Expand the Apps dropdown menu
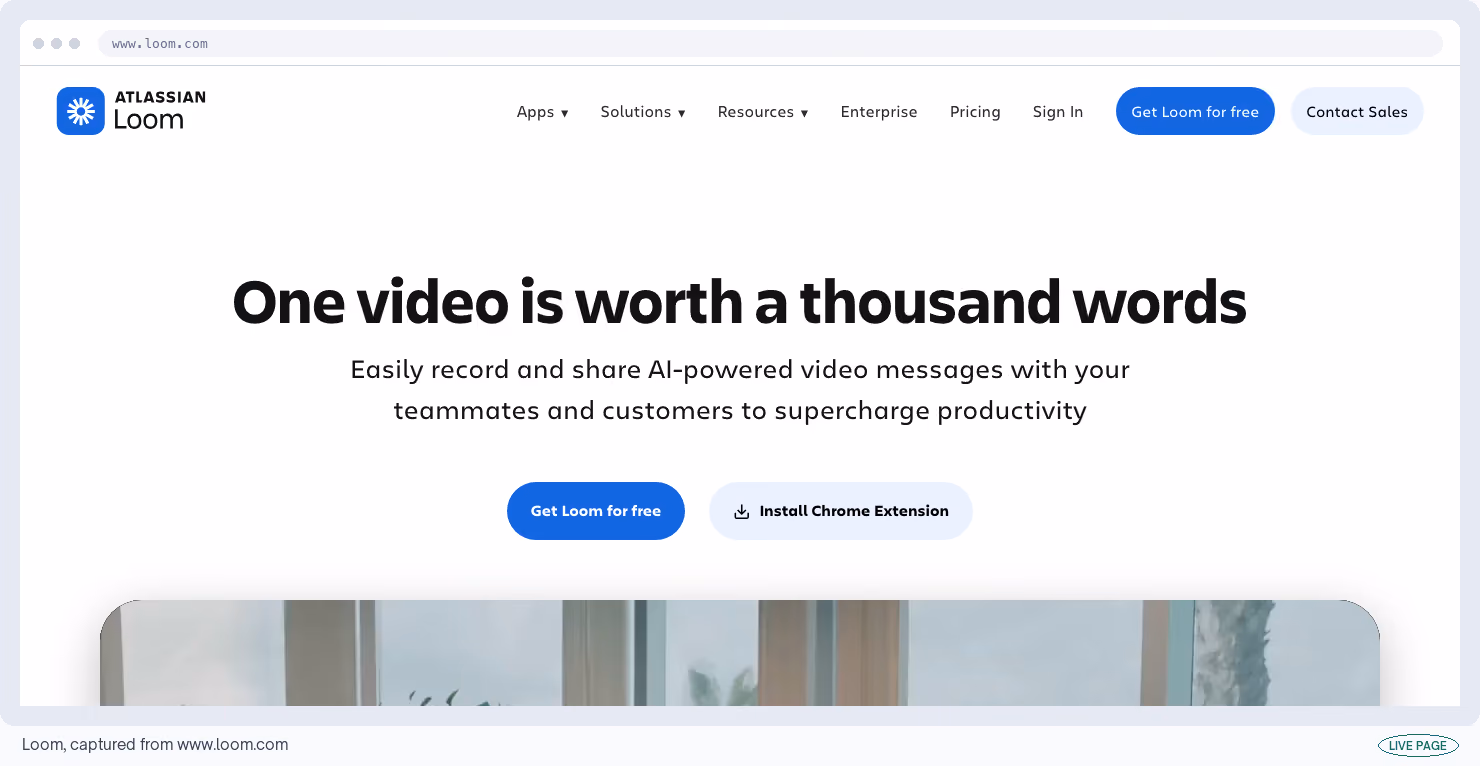1480x766 pixels. (543, 112)
